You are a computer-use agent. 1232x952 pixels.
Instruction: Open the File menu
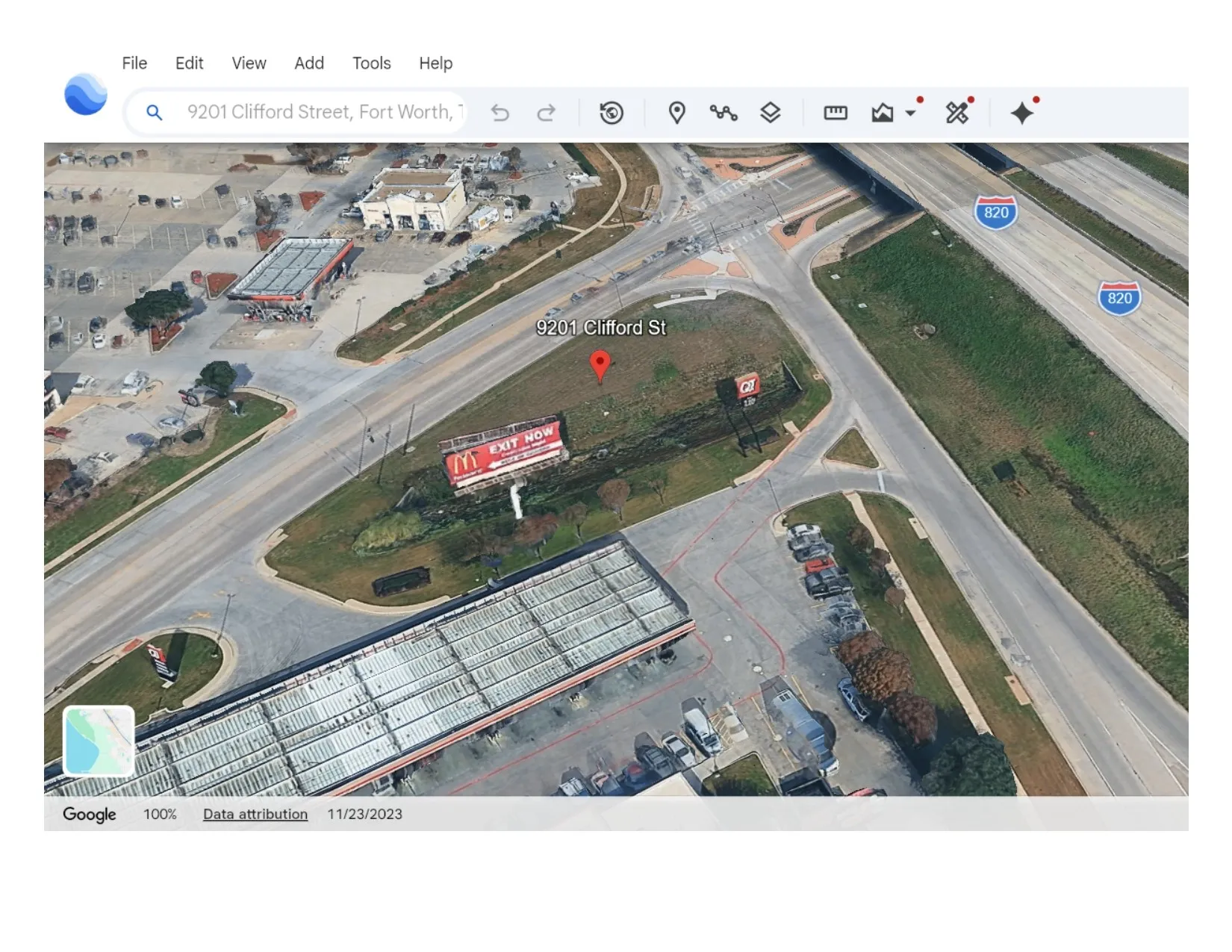[x=134, y=63]
